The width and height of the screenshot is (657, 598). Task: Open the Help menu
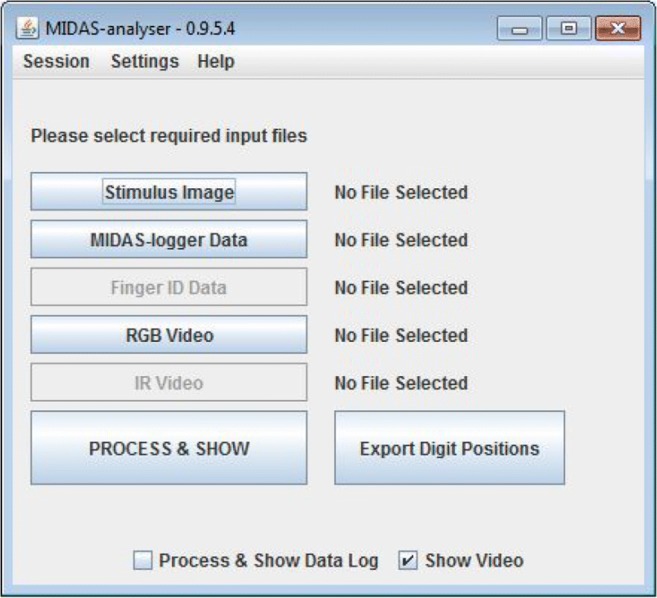(216, 61)
